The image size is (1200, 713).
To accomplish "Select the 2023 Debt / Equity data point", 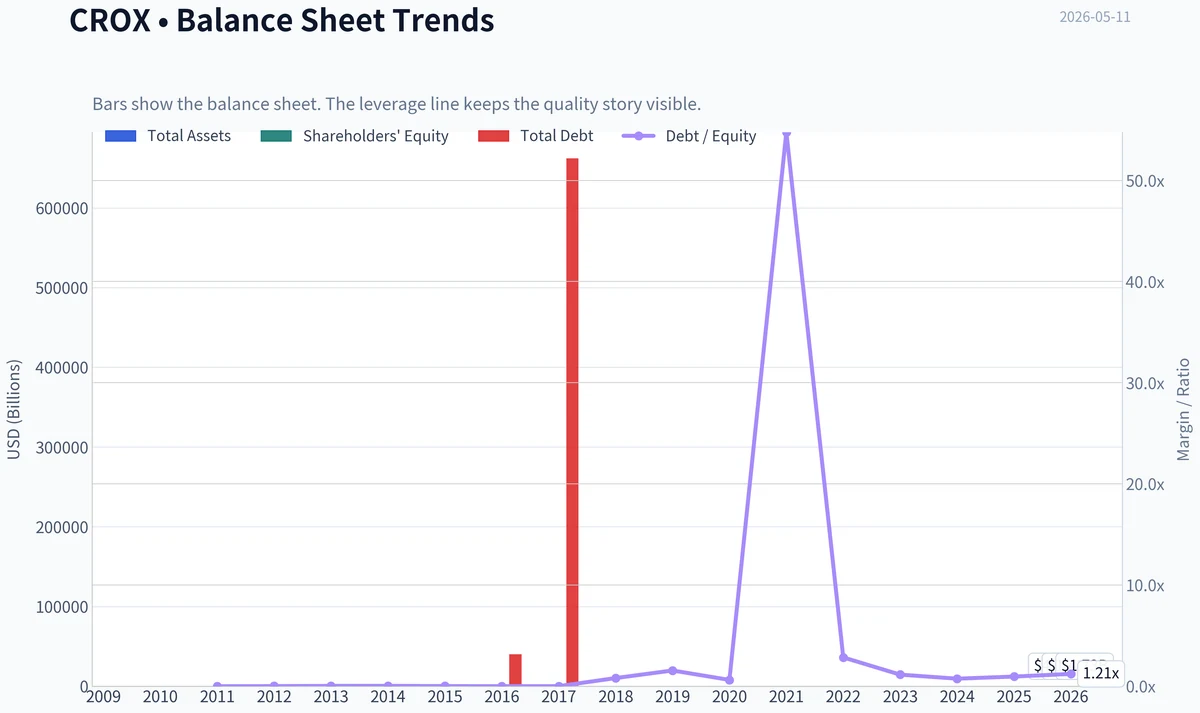I will (900, 675).
